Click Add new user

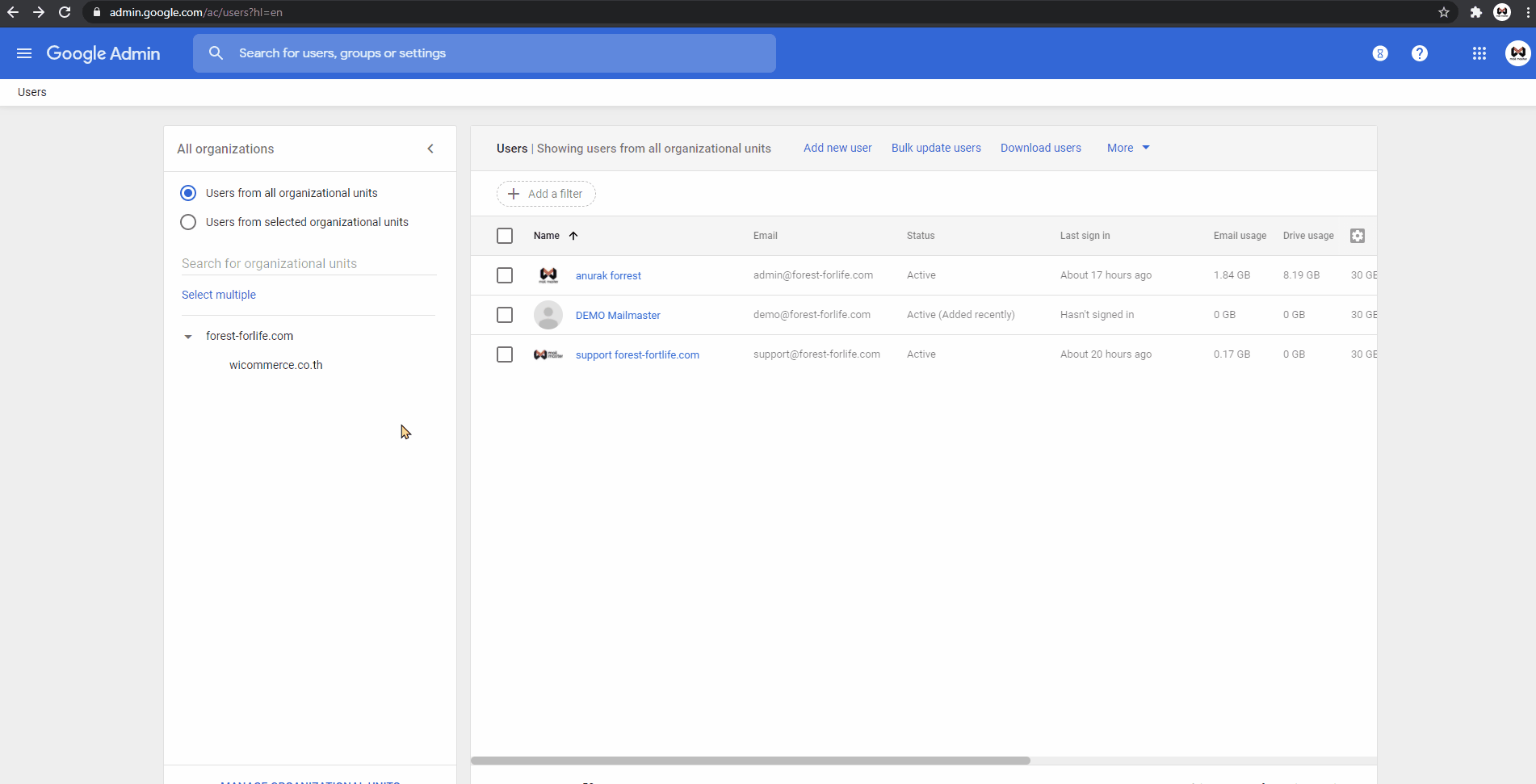pyautogui.click(x=837, y=148)
